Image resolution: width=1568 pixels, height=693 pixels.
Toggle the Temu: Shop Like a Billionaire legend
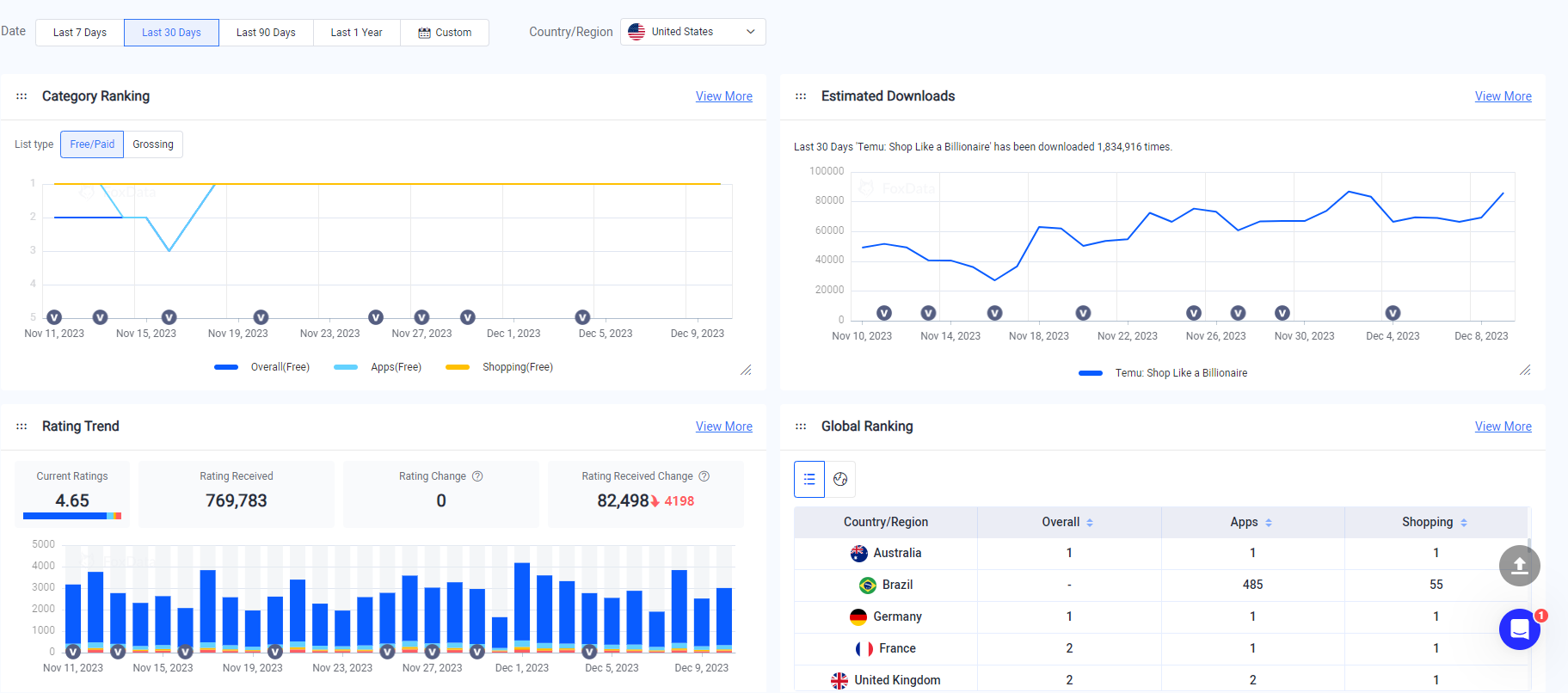pos(1163,373)
